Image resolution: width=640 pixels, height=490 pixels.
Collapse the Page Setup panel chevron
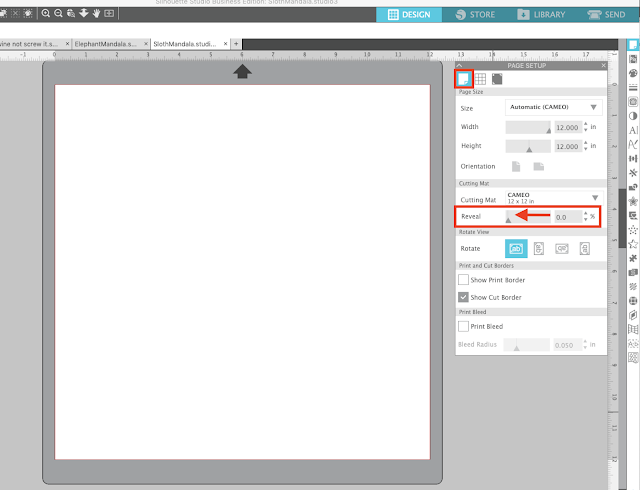click(460, 65)
